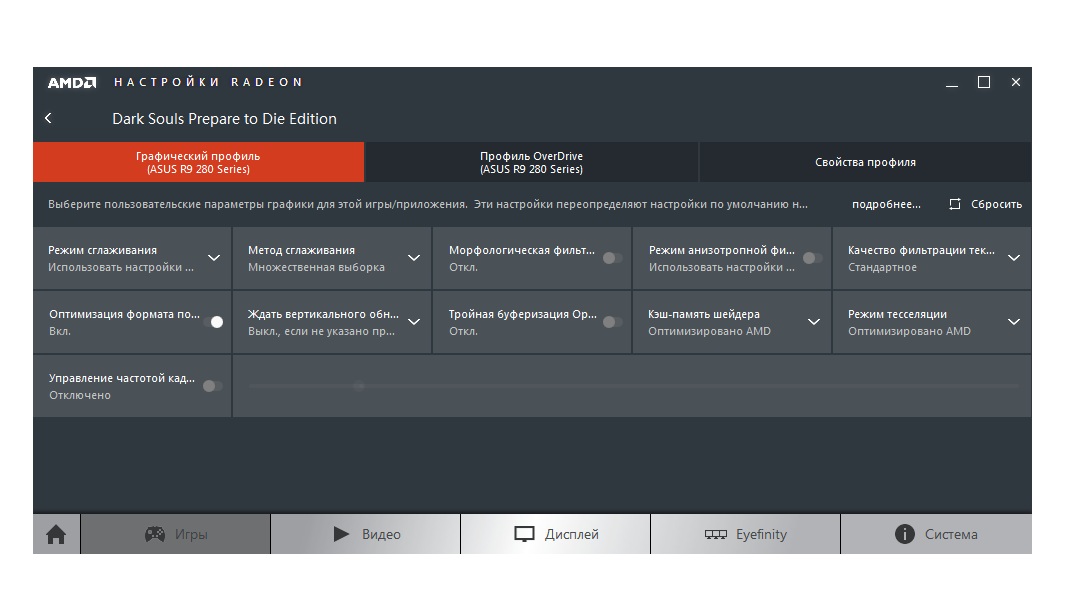Click the gamepad icon beside Игры
Image resolution: width=1090 pixels, height=614 pixels.
[154, 534]
